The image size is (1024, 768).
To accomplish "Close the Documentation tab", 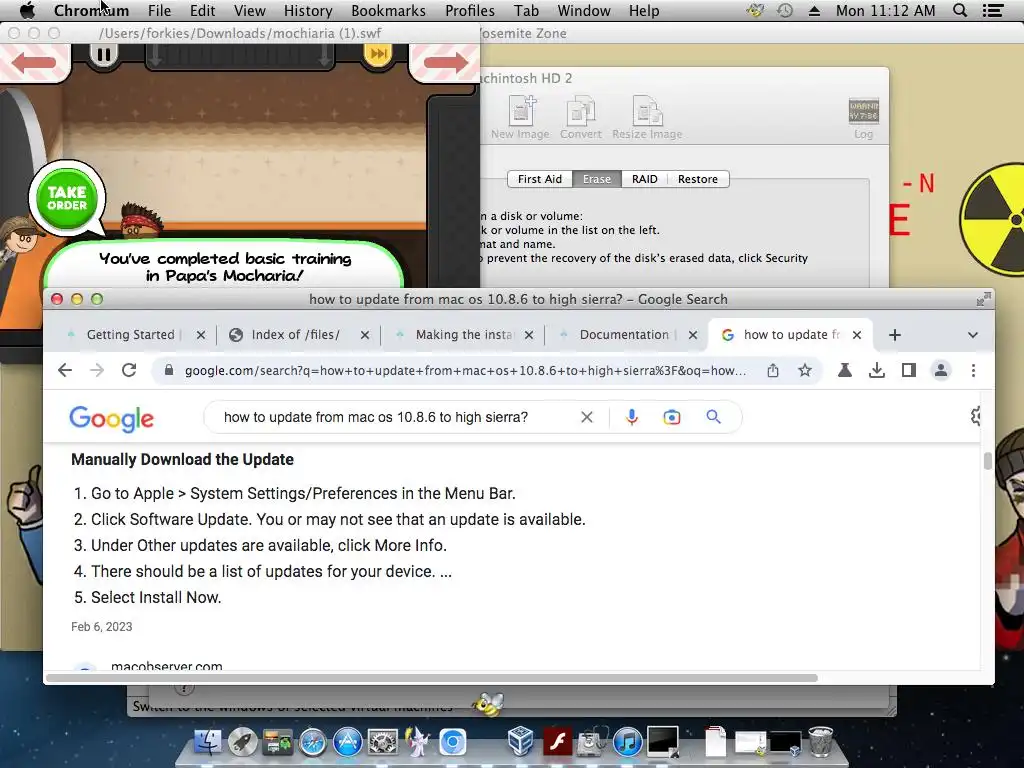I will coord(693,335).
